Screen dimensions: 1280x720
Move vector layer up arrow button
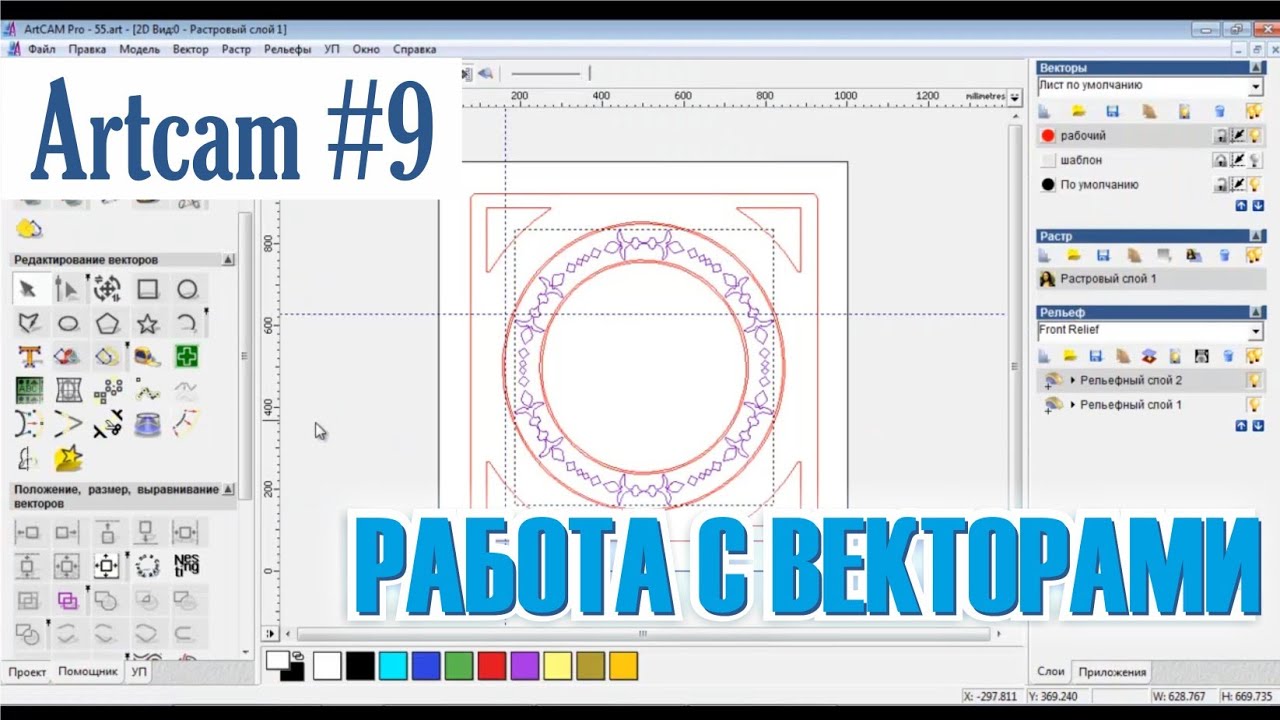click(1242, 205)
